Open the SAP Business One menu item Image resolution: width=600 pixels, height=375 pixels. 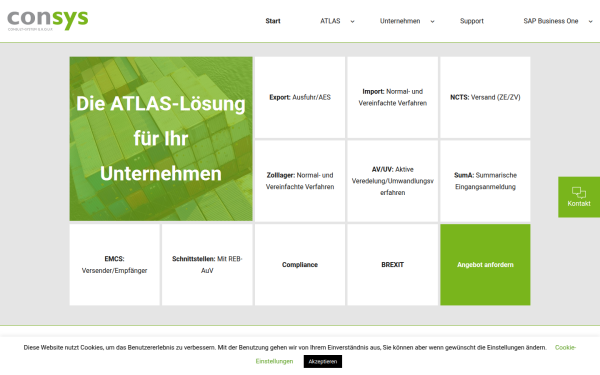click(x=551, y=21)
